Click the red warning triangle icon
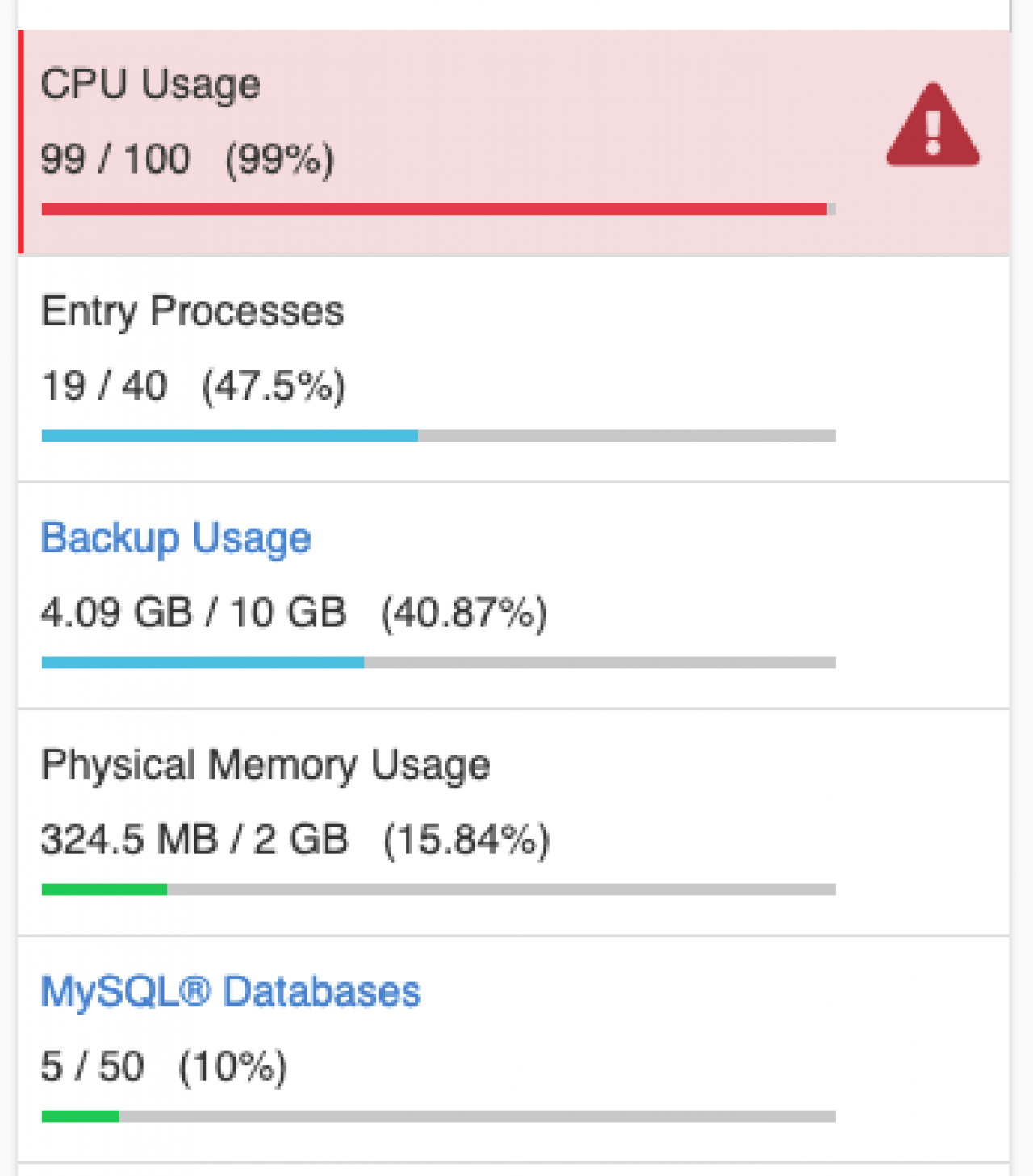1033x1176 pixels. [x=933, y=127]
